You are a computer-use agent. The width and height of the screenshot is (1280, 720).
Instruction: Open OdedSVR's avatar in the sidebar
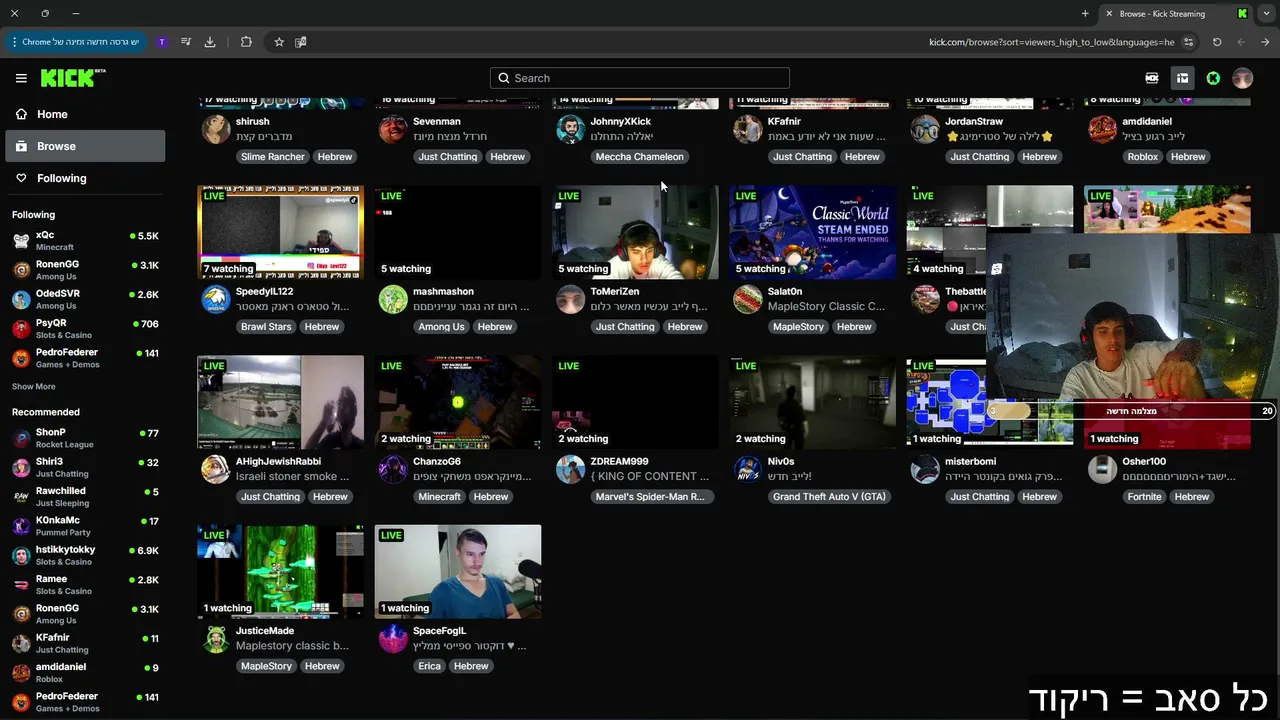click(x=21, y=299)
